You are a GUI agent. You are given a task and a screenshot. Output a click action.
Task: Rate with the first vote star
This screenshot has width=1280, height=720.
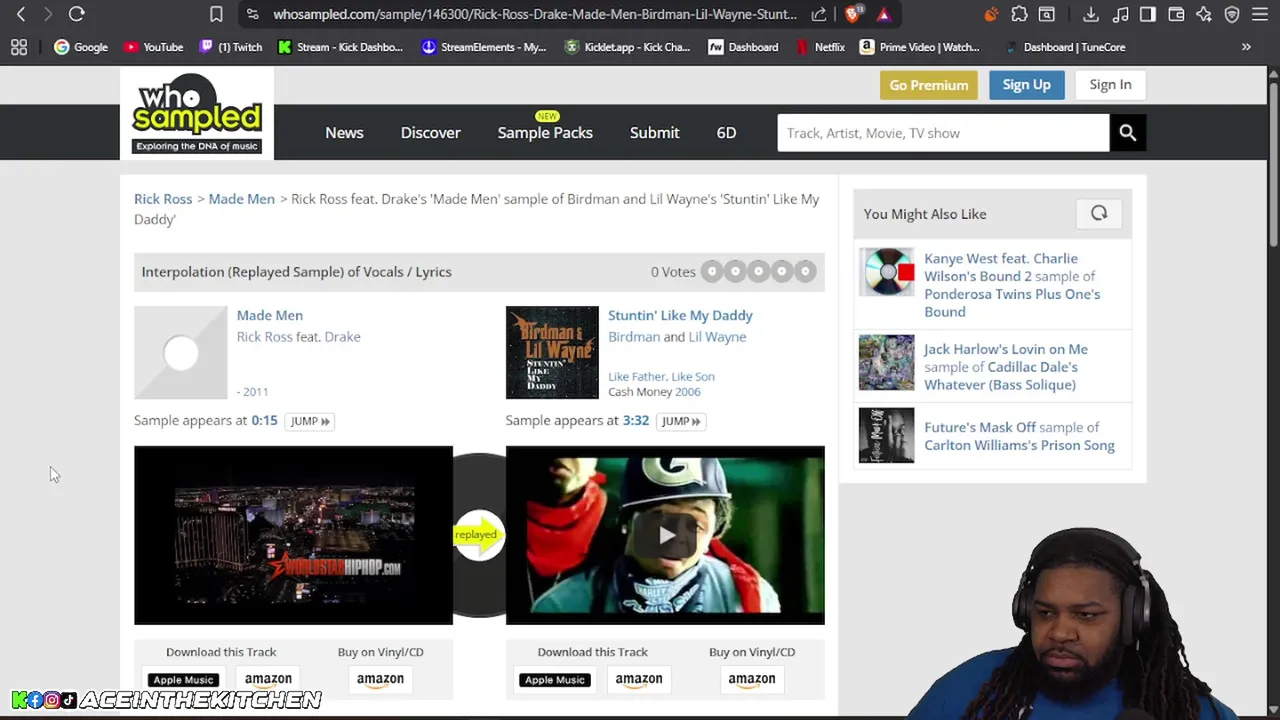(x=712, y=271)
